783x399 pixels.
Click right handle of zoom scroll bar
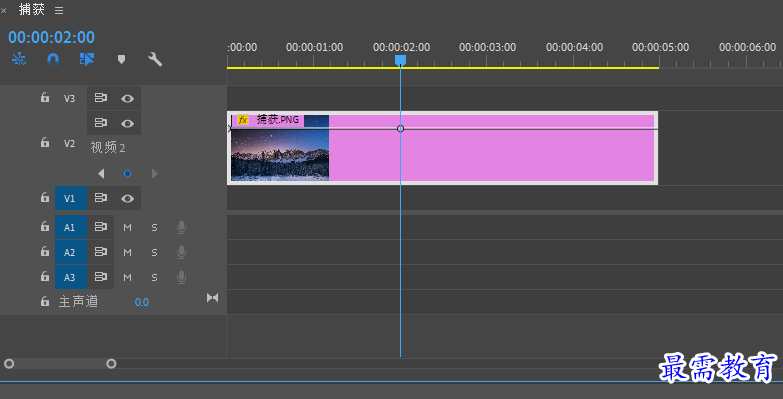point(111,364)
